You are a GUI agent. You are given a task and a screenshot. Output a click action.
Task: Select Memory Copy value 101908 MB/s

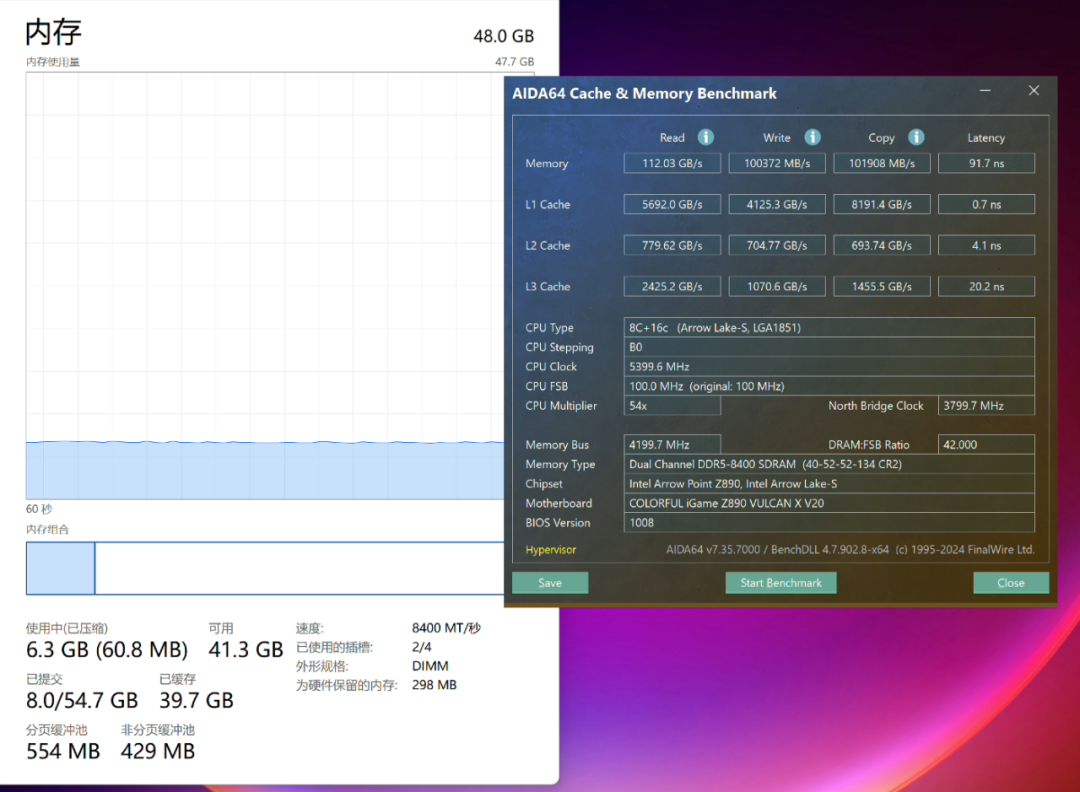click(x=882, y=163)
